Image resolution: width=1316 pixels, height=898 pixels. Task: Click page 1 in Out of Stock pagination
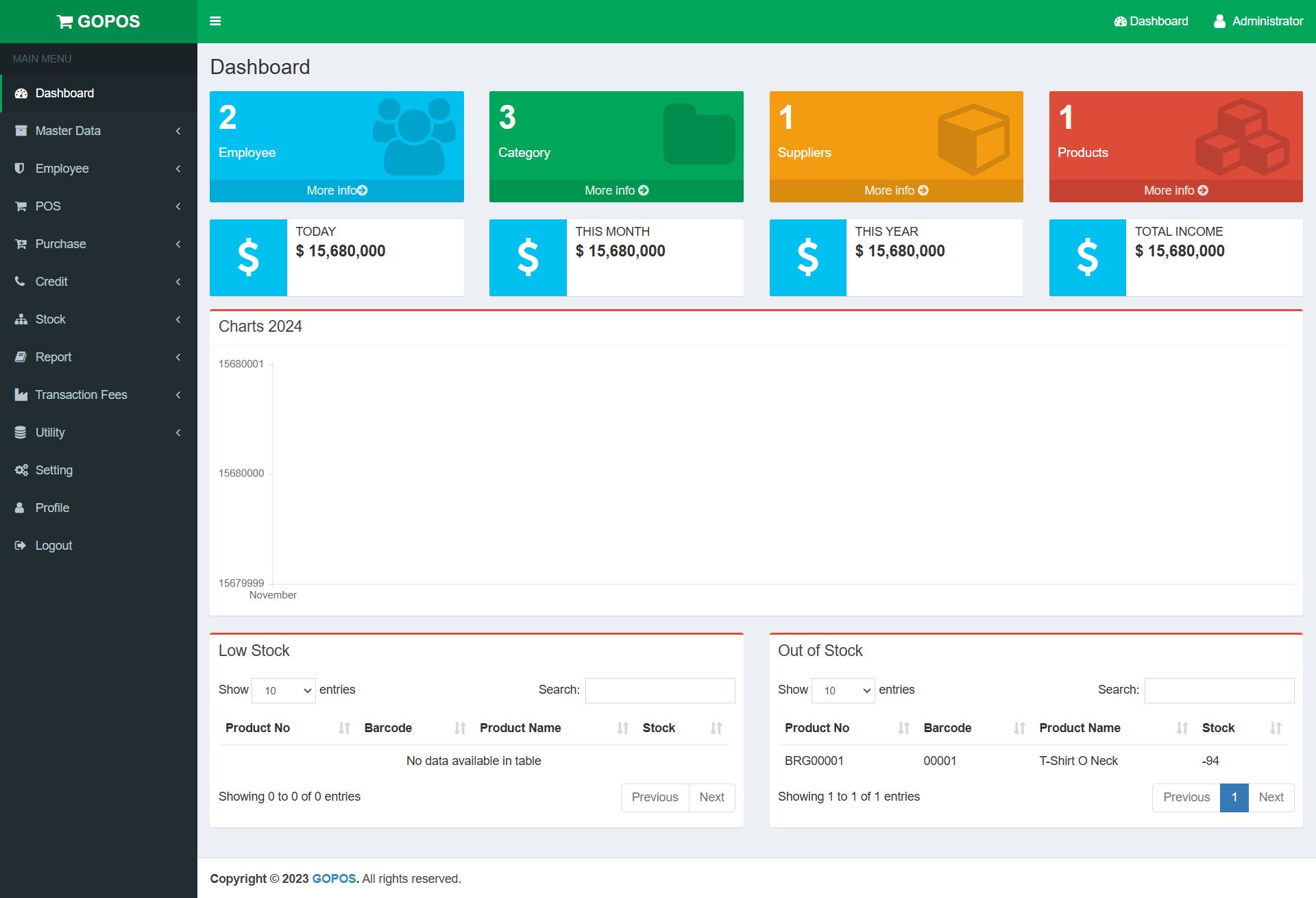pyautogui.click(x=1234, y=797)
